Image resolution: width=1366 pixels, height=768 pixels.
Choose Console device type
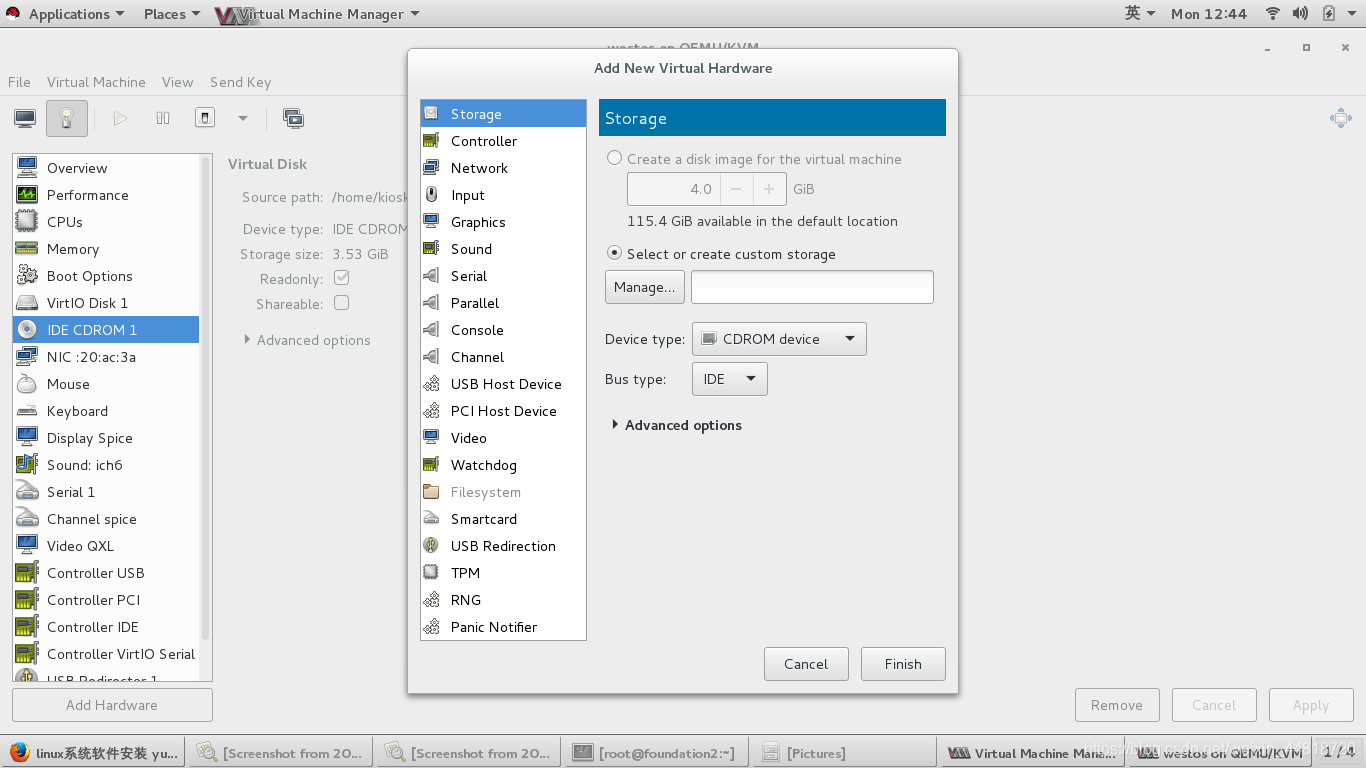(503, 330)
